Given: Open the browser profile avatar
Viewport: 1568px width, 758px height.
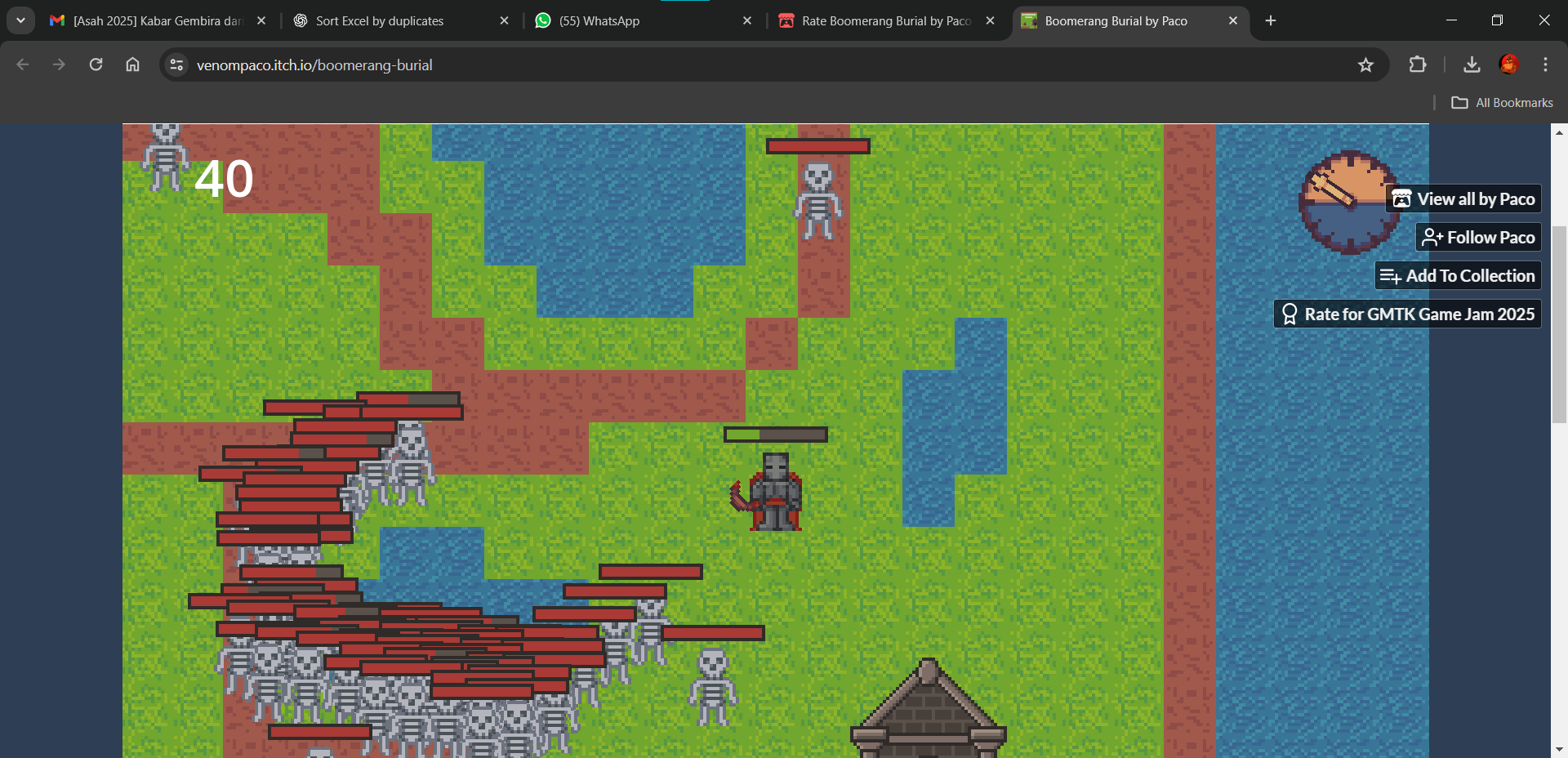Looking at the screenshot, I should tap(1508, 65).
